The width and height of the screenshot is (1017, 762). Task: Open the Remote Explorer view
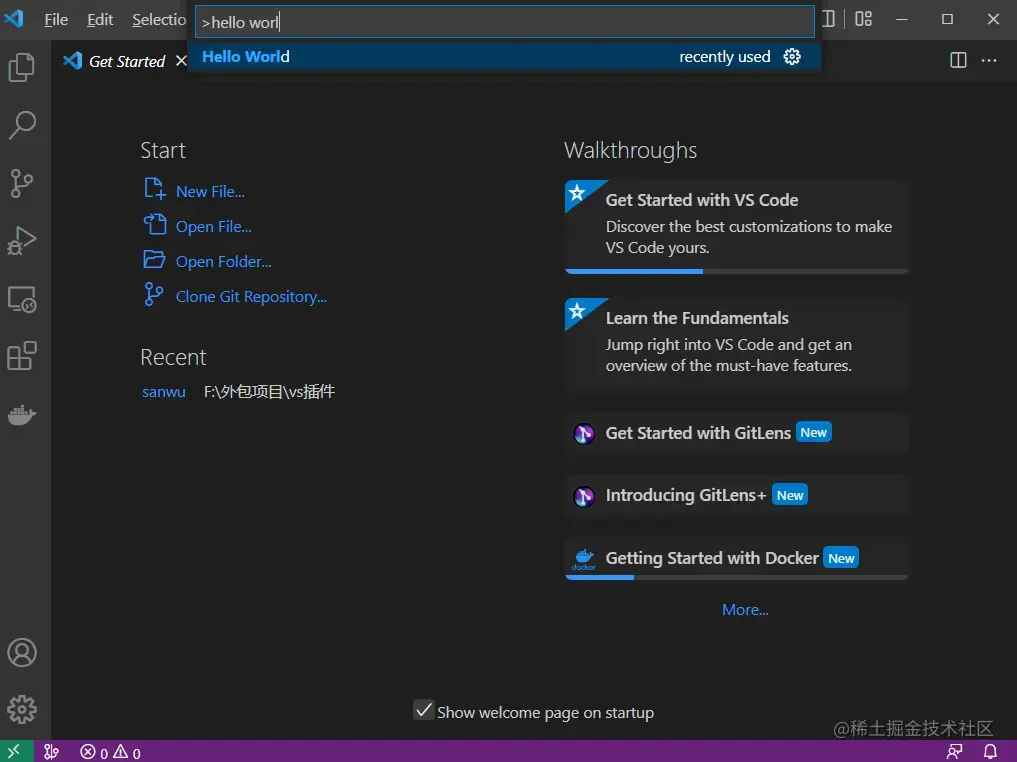[22, 299]
